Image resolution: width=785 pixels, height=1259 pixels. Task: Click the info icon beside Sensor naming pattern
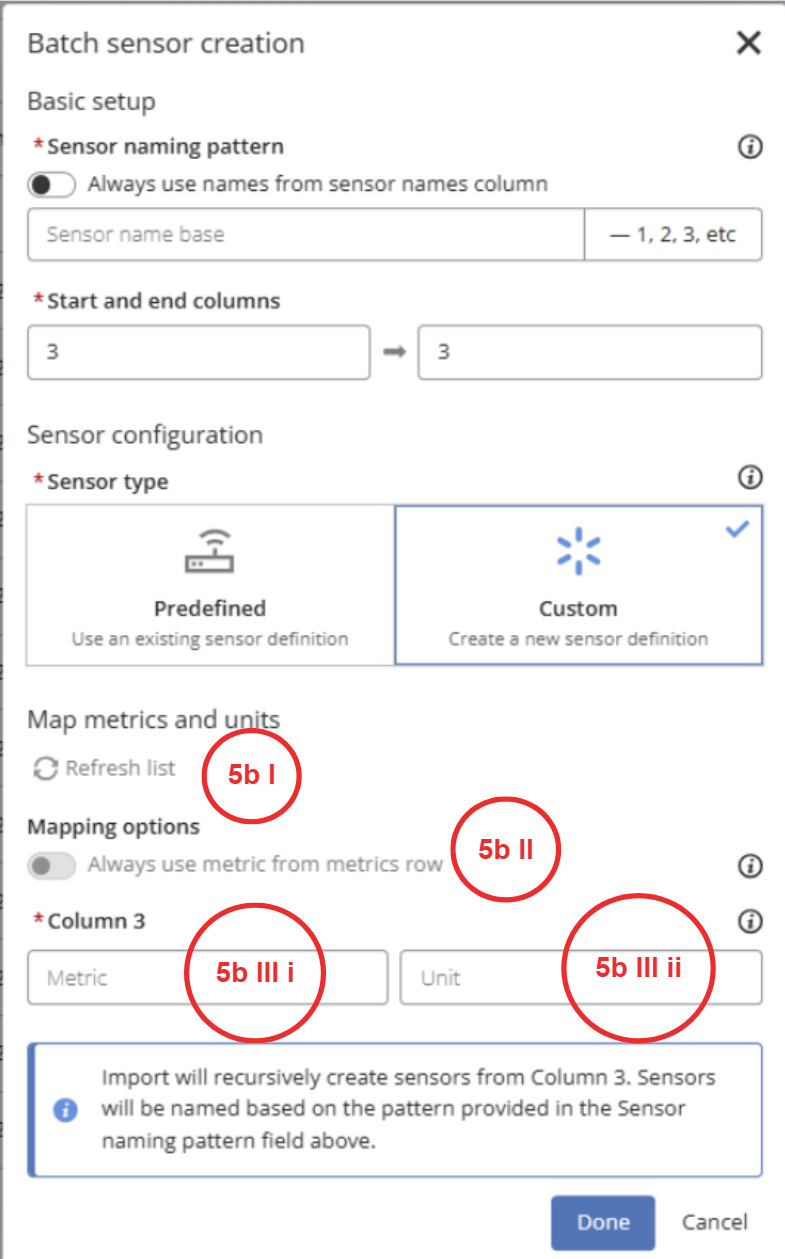pos(750,148)
